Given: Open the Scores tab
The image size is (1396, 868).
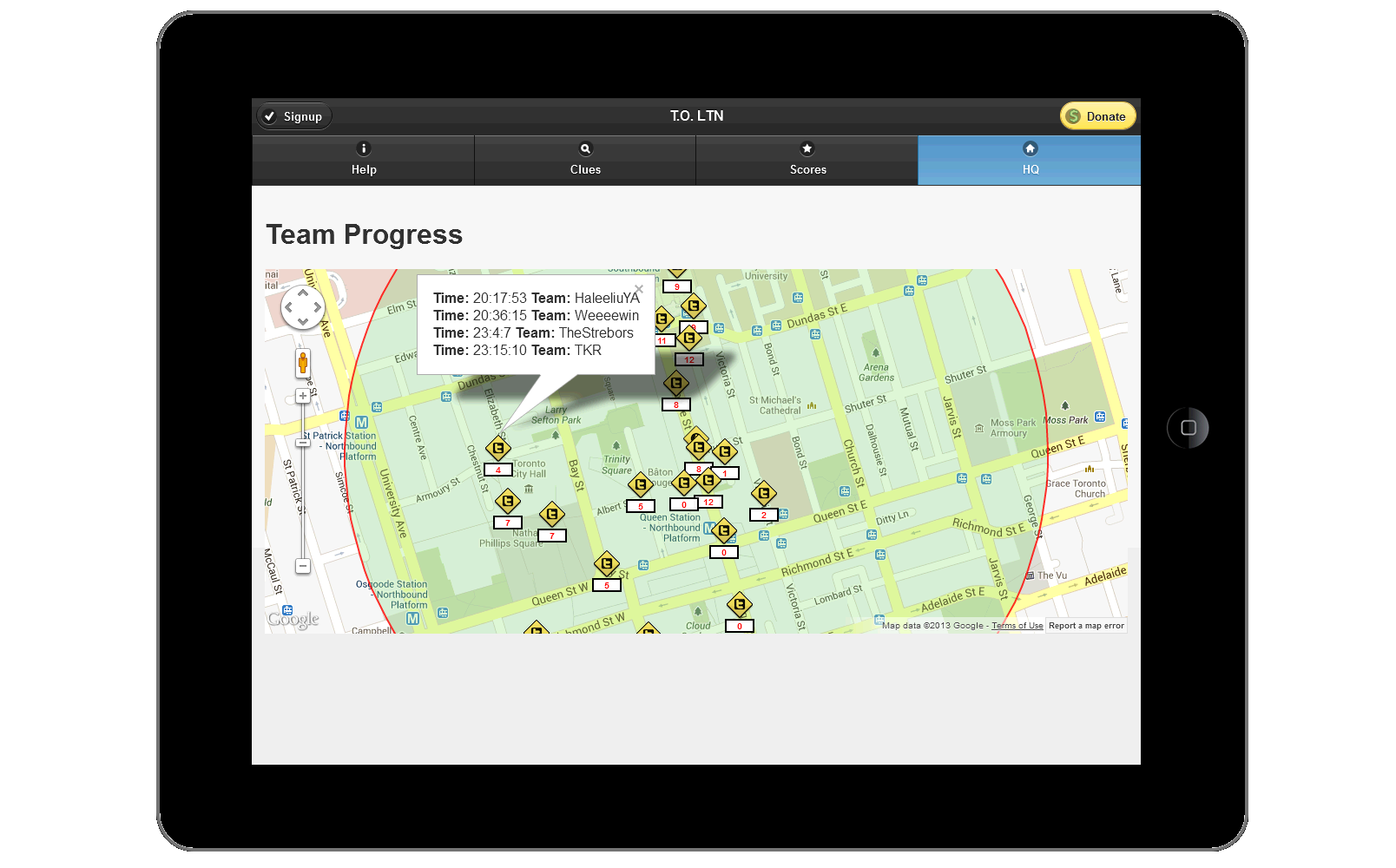Looking at the screenshot, I should pyautogui.click(x=807, y=160).
